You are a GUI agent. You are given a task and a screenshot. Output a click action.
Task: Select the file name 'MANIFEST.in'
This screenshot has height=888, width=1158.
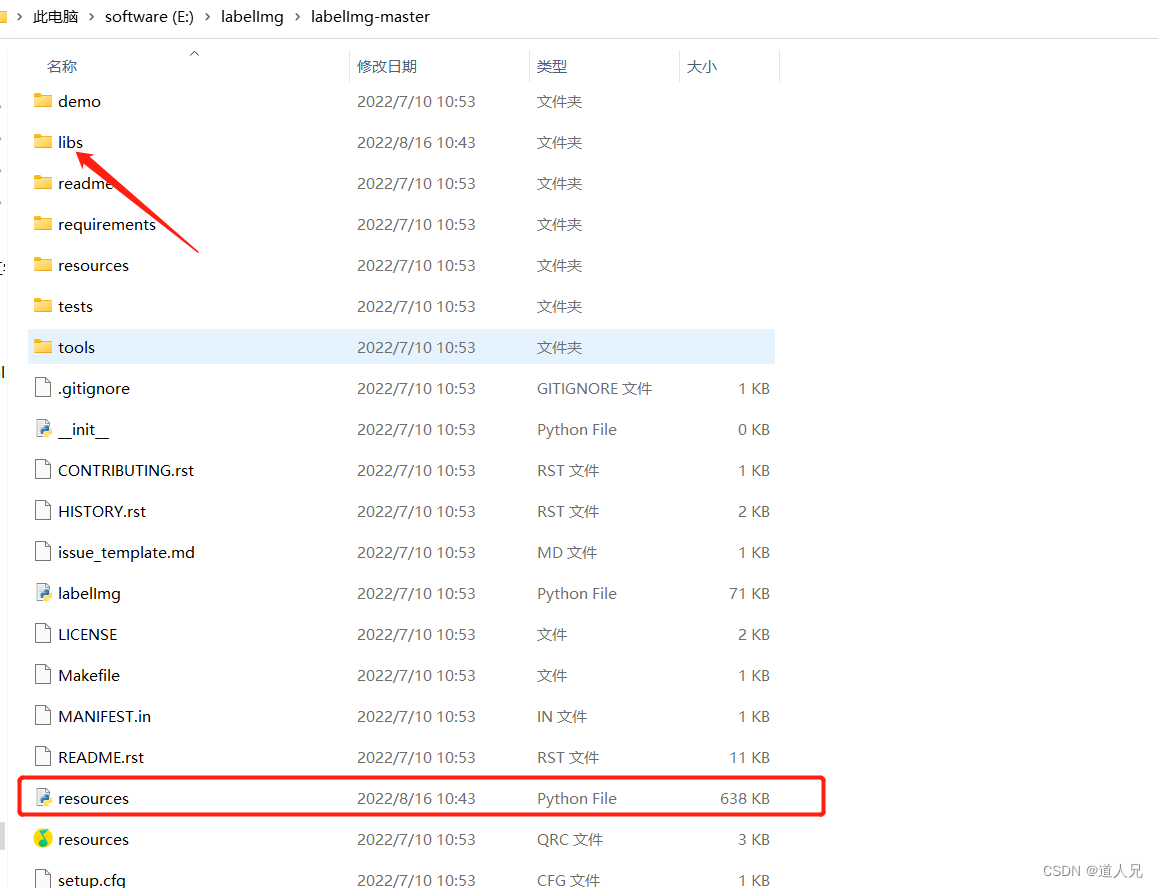click(x=104, y=717)
